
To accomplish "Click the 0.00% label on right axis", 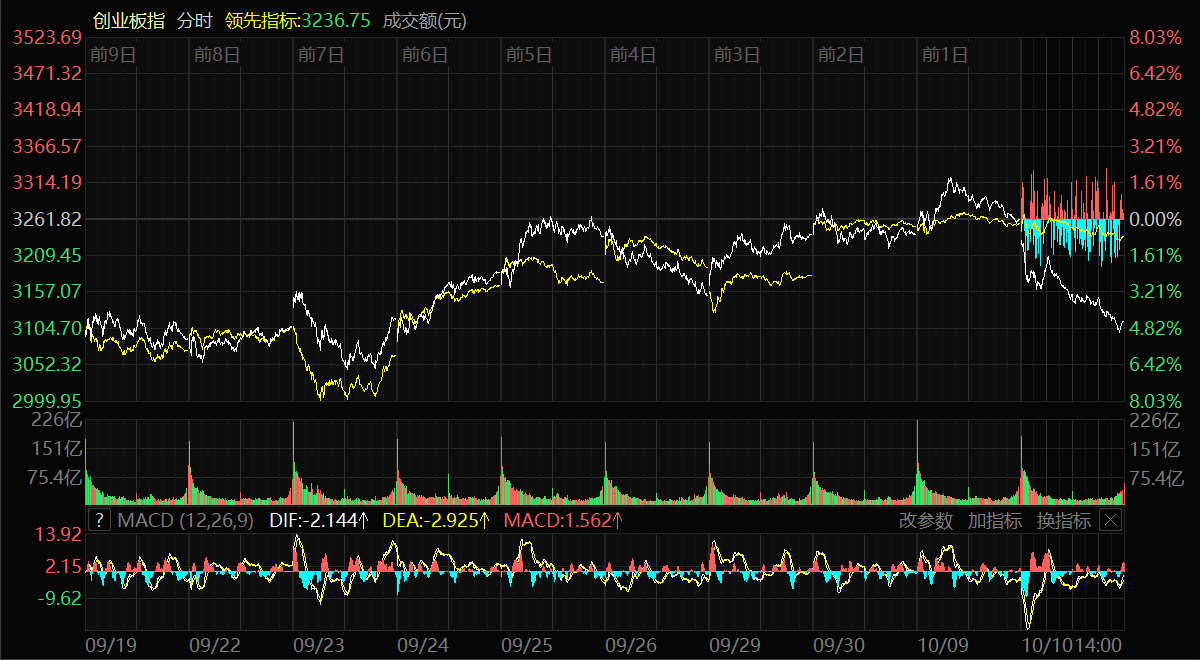I will pos(1155,219).
